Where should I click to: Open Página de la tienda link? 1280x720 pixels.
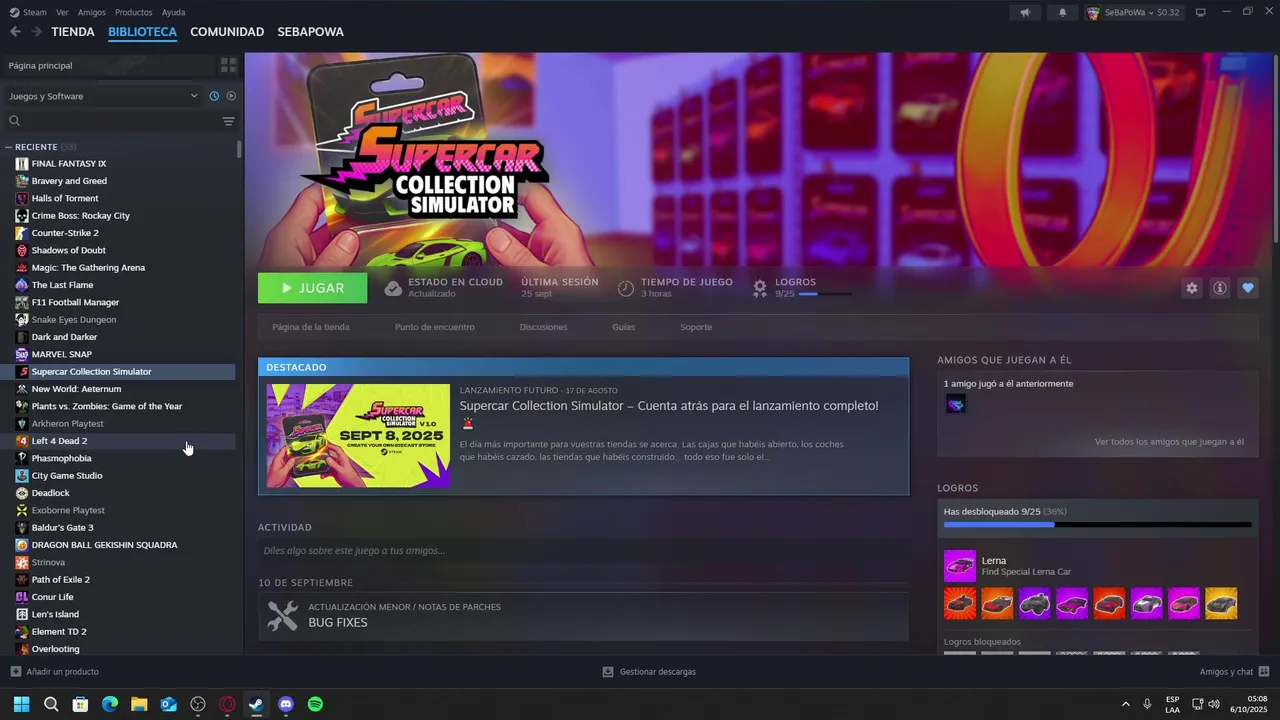pyautogui.click(x=311, y=327)
